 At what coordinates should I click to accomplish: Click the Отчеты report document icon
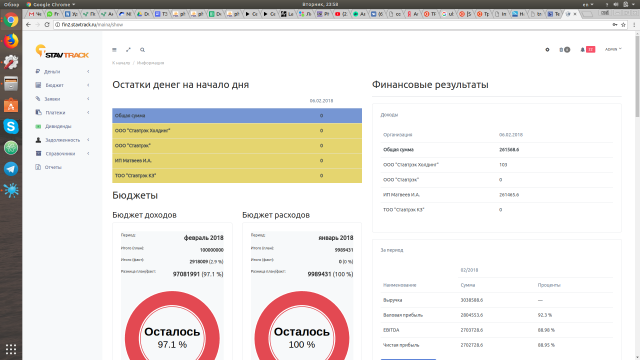coord(38,167)
